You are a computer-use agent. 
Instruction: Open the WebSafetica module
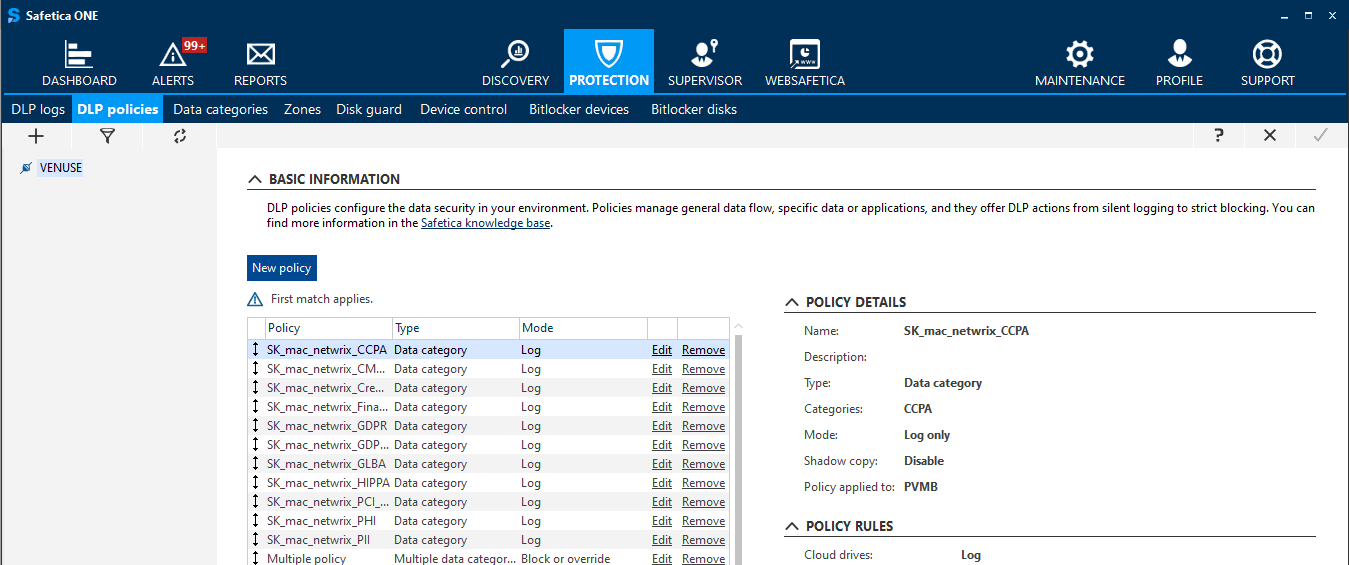(x=805, y=63)
